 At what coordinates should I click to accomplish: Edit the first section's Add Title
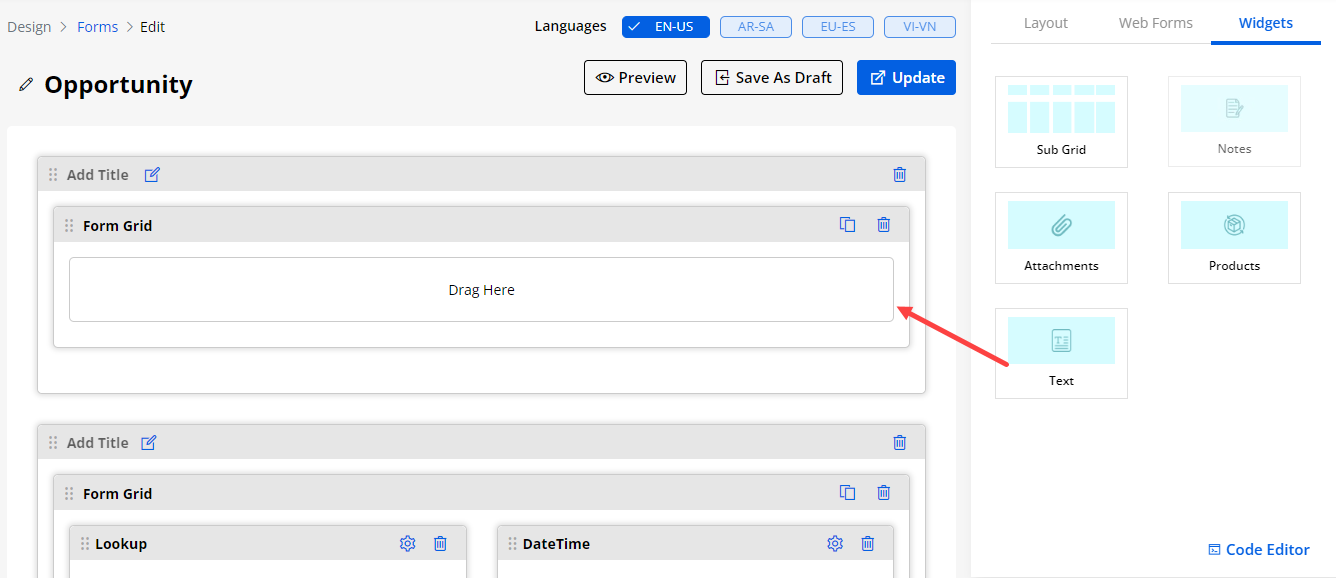coord(152,174)
